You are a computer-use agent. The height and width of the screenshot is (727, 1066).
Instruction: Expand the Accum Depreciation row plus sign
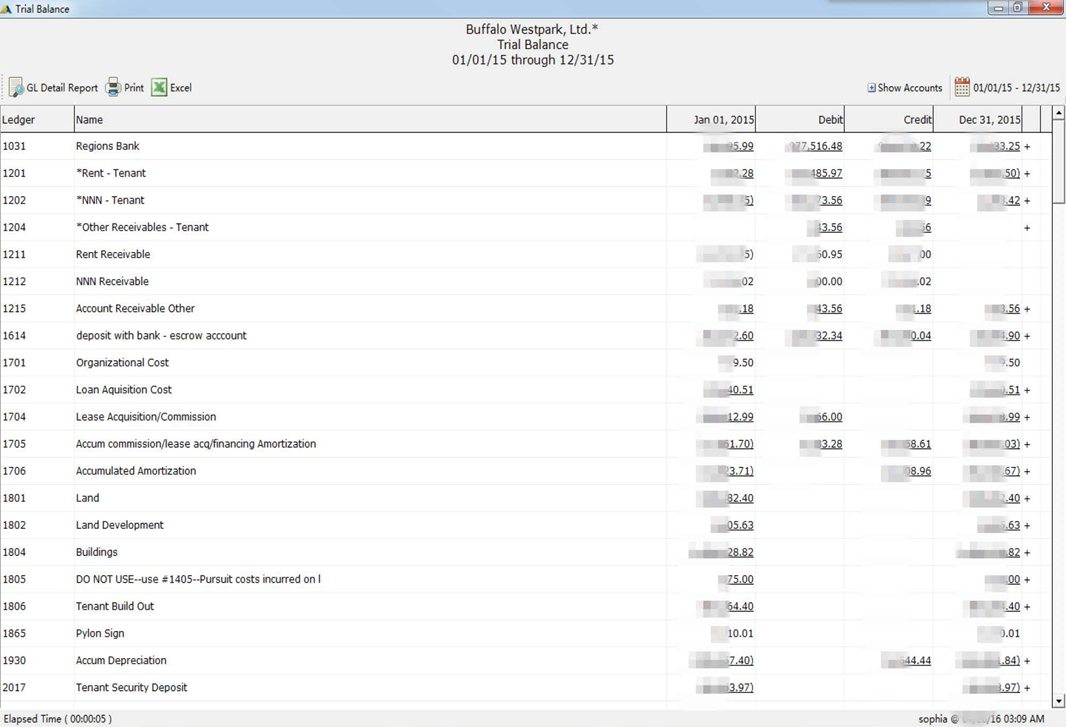pyautogui.click(x=1027, y=661)
